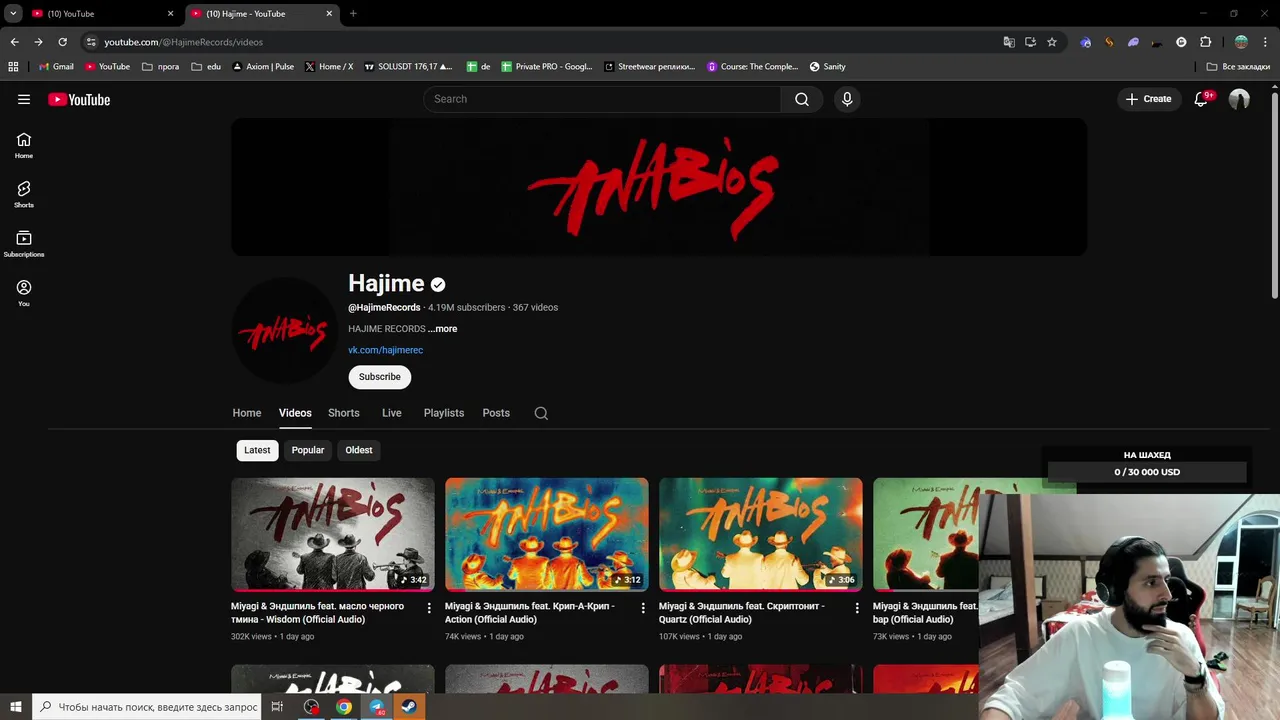This screenshot has width=1280, height=720.
Task: Play the Wisdom video thumbnail
Action: coord(333,534)
